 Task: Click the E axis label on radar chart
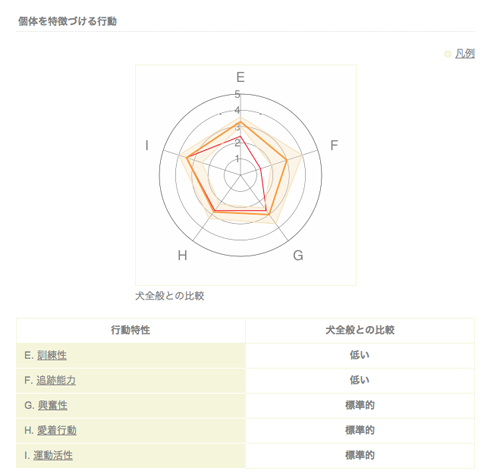coord(240,77)
